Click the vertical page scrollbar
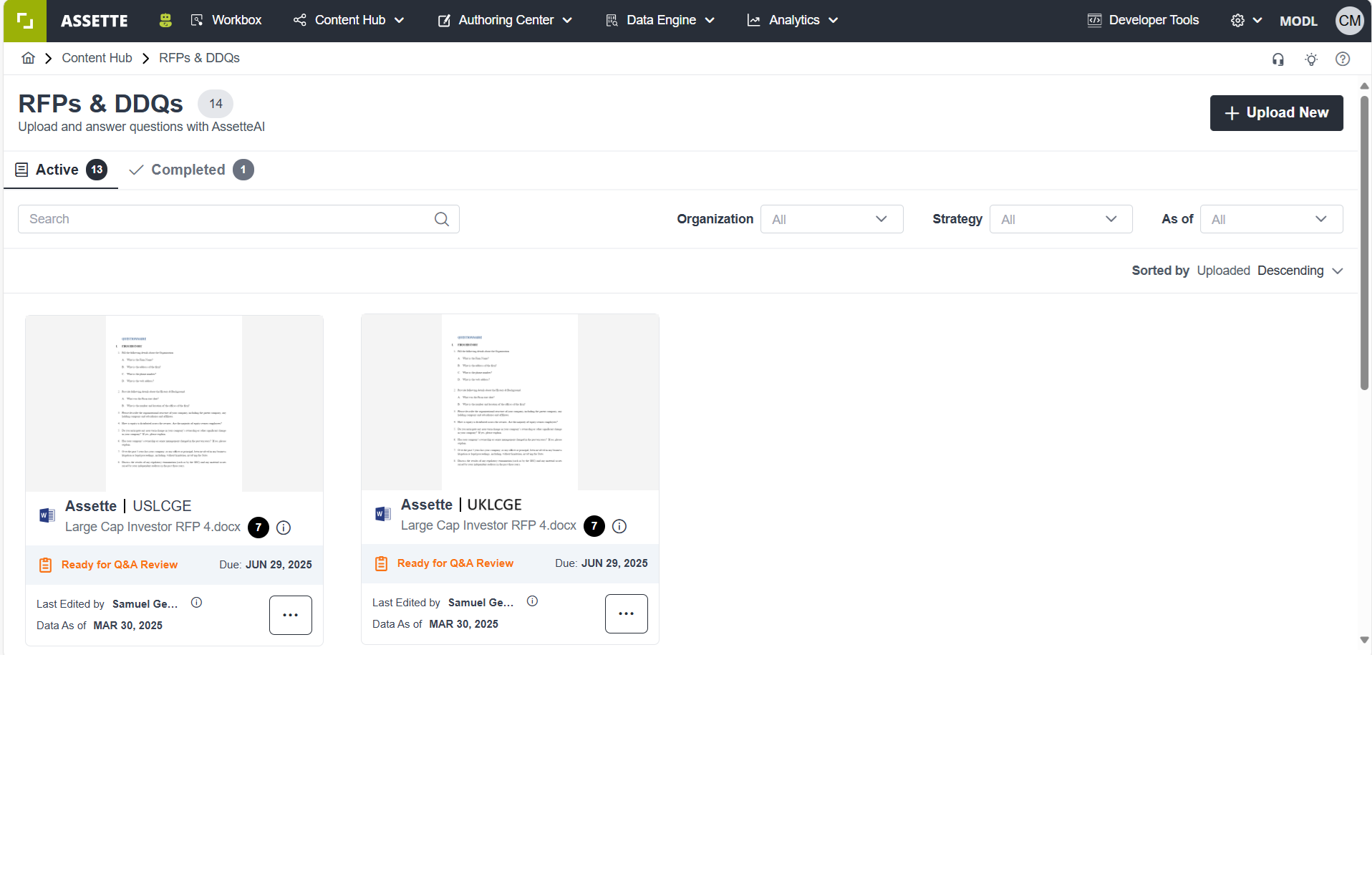 point(1363,243)
